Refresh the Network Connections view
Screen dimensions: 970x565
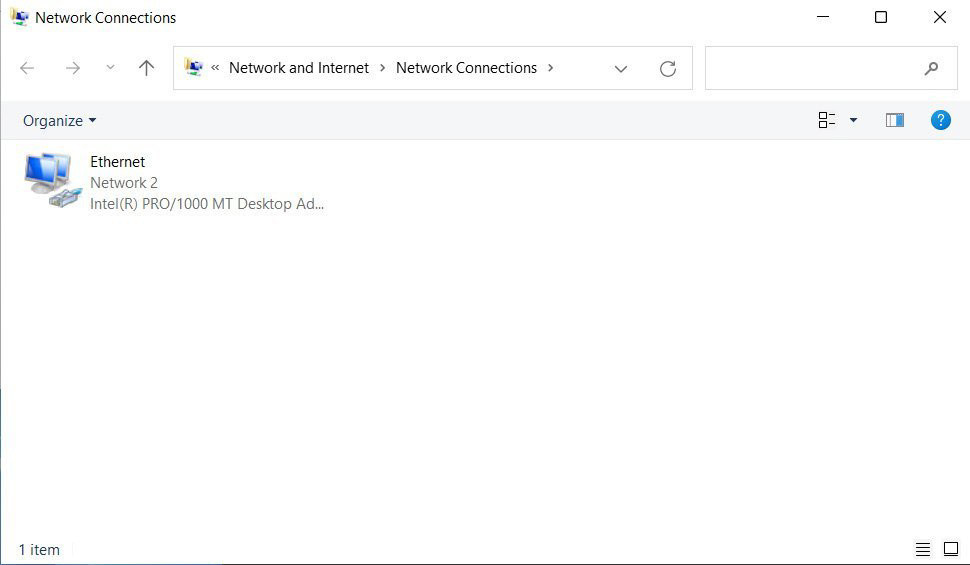[x=668, y=68]
